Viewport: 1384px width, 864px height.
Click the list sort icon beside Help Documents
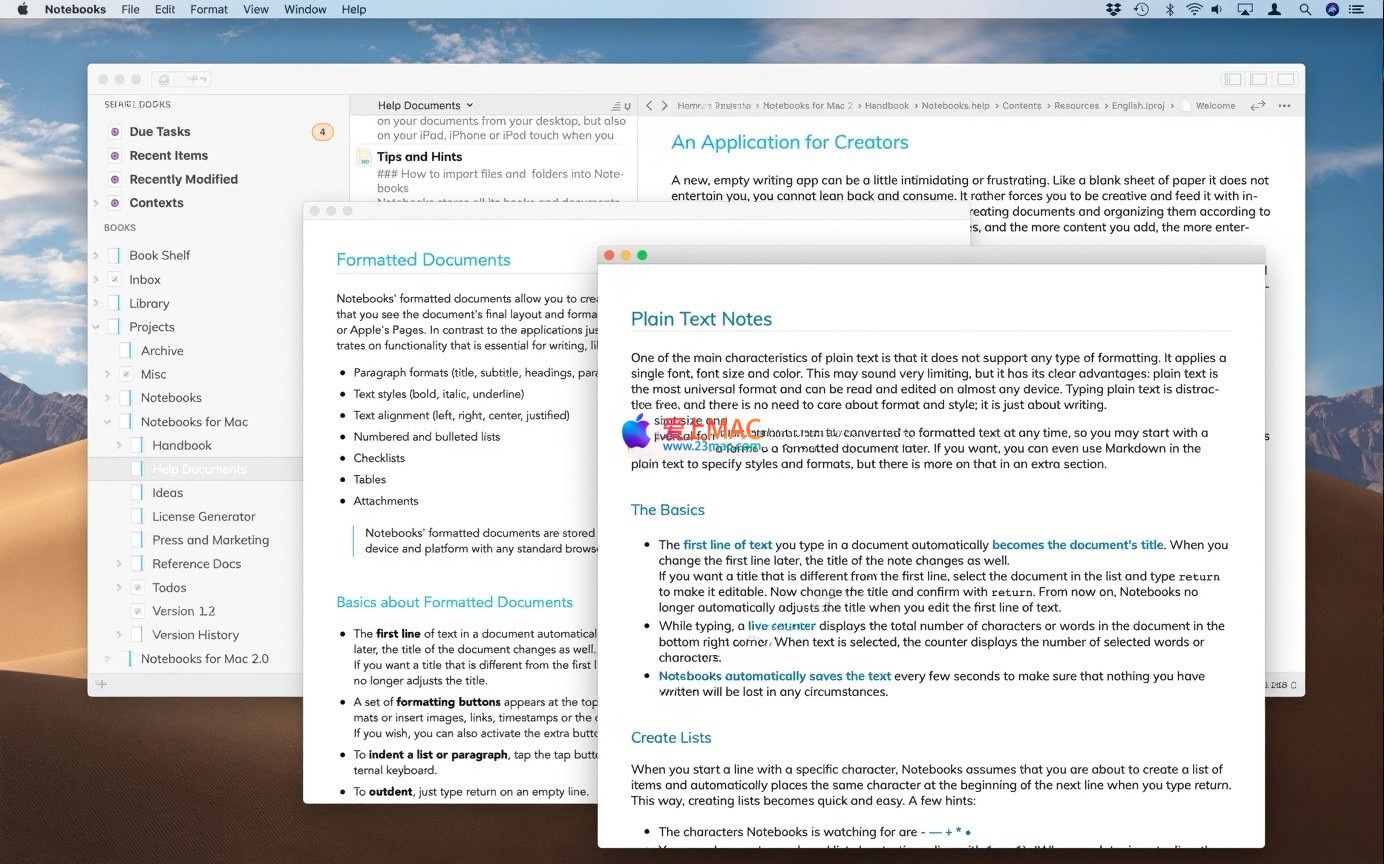coord(616,106)
